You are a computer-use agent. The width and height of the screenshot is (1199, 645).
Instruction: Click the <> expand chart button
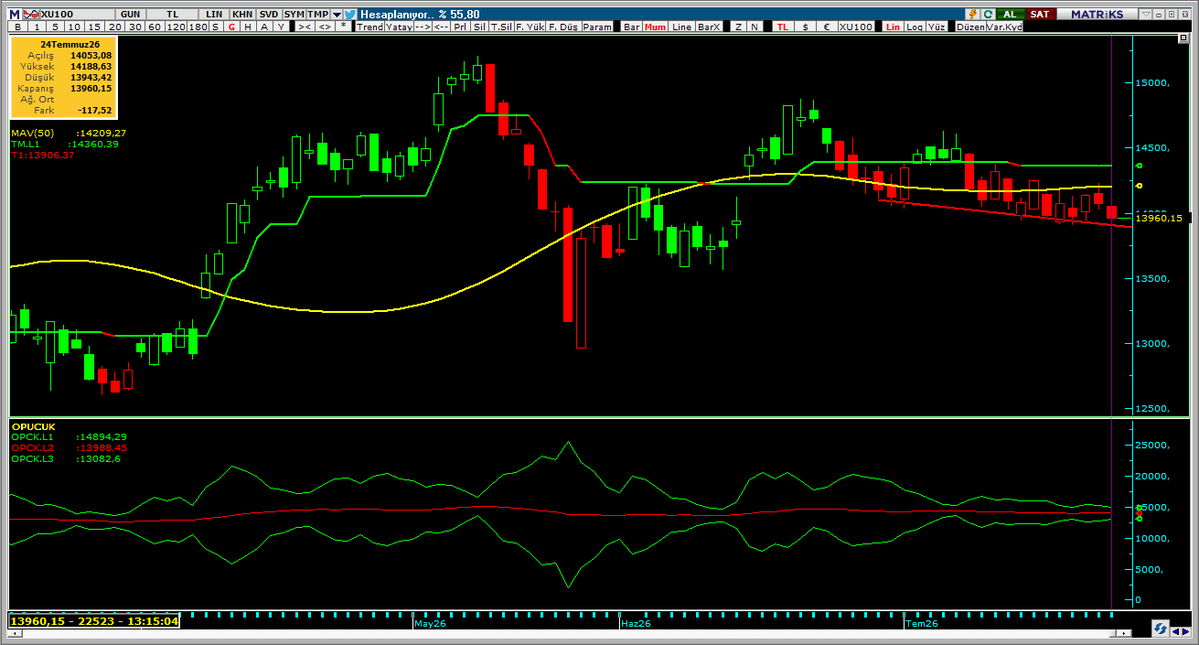click(325, 27)
